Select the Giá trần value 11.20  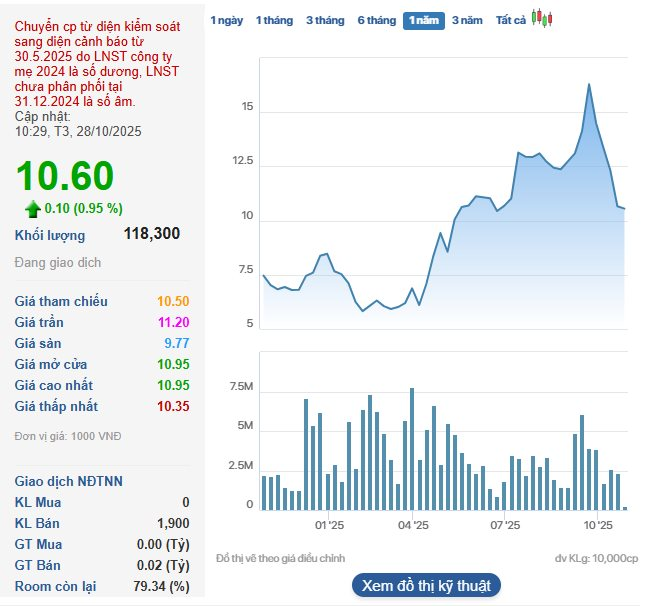173,322
